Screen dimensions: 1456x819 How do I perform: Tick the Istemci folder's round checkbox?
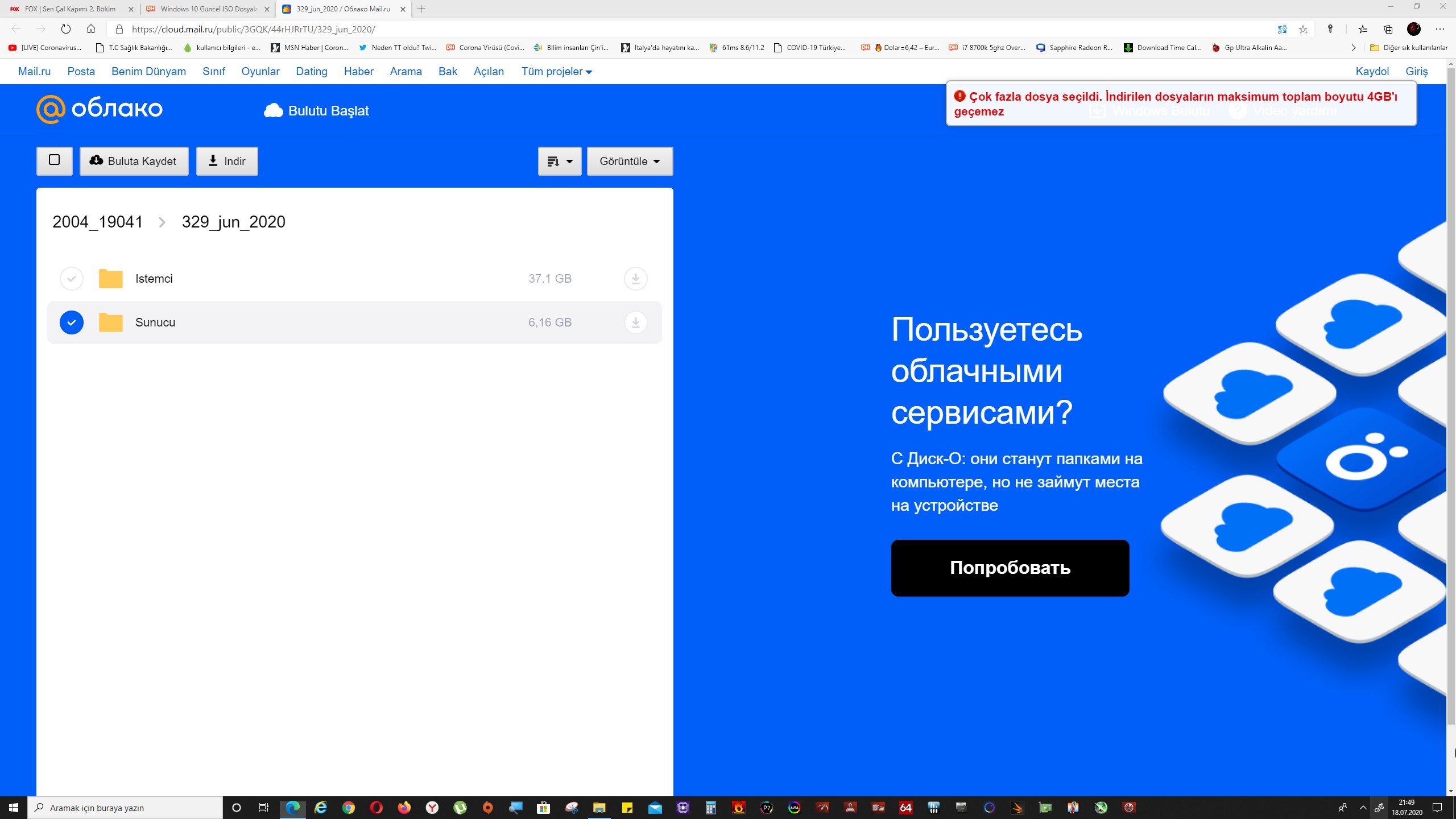click(72, 279)
